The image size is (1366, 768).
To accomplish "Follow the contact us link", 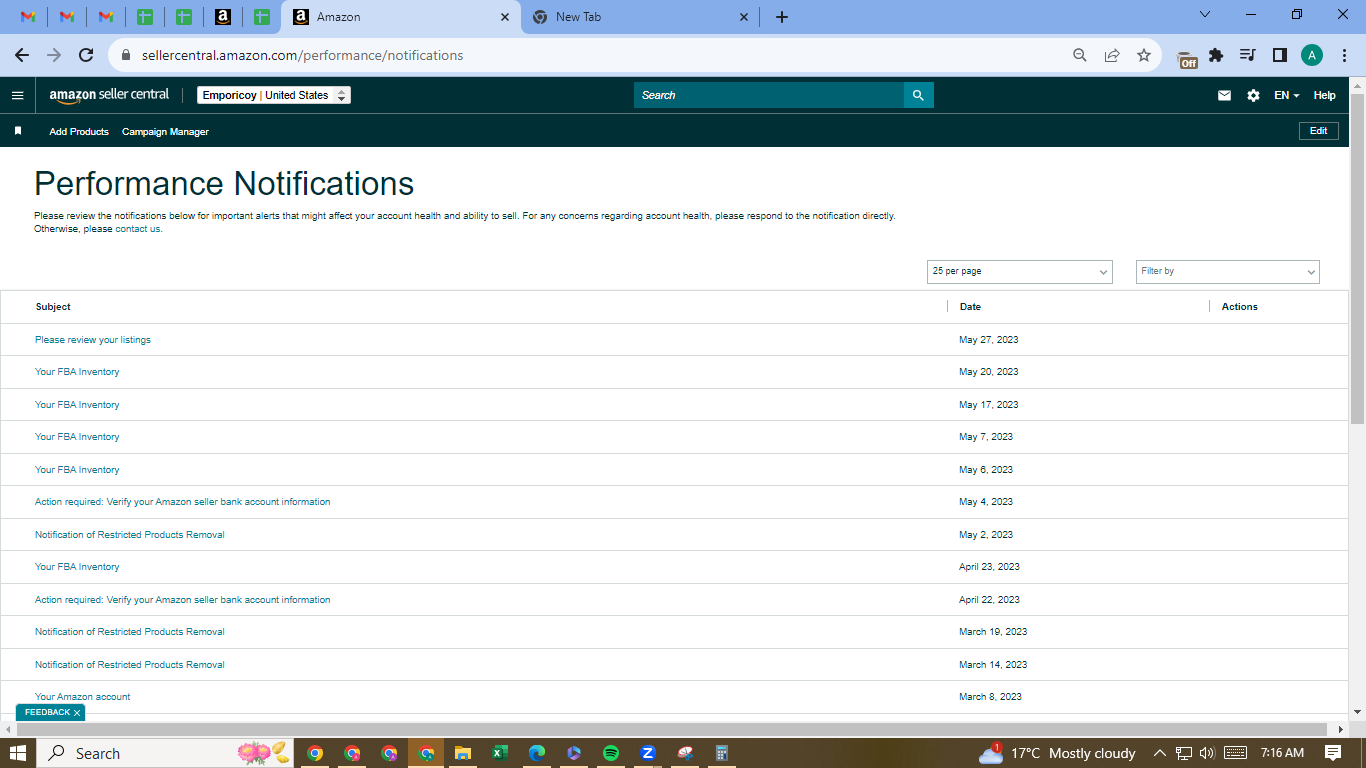I will pyautogui.click(x=138, y=229).
